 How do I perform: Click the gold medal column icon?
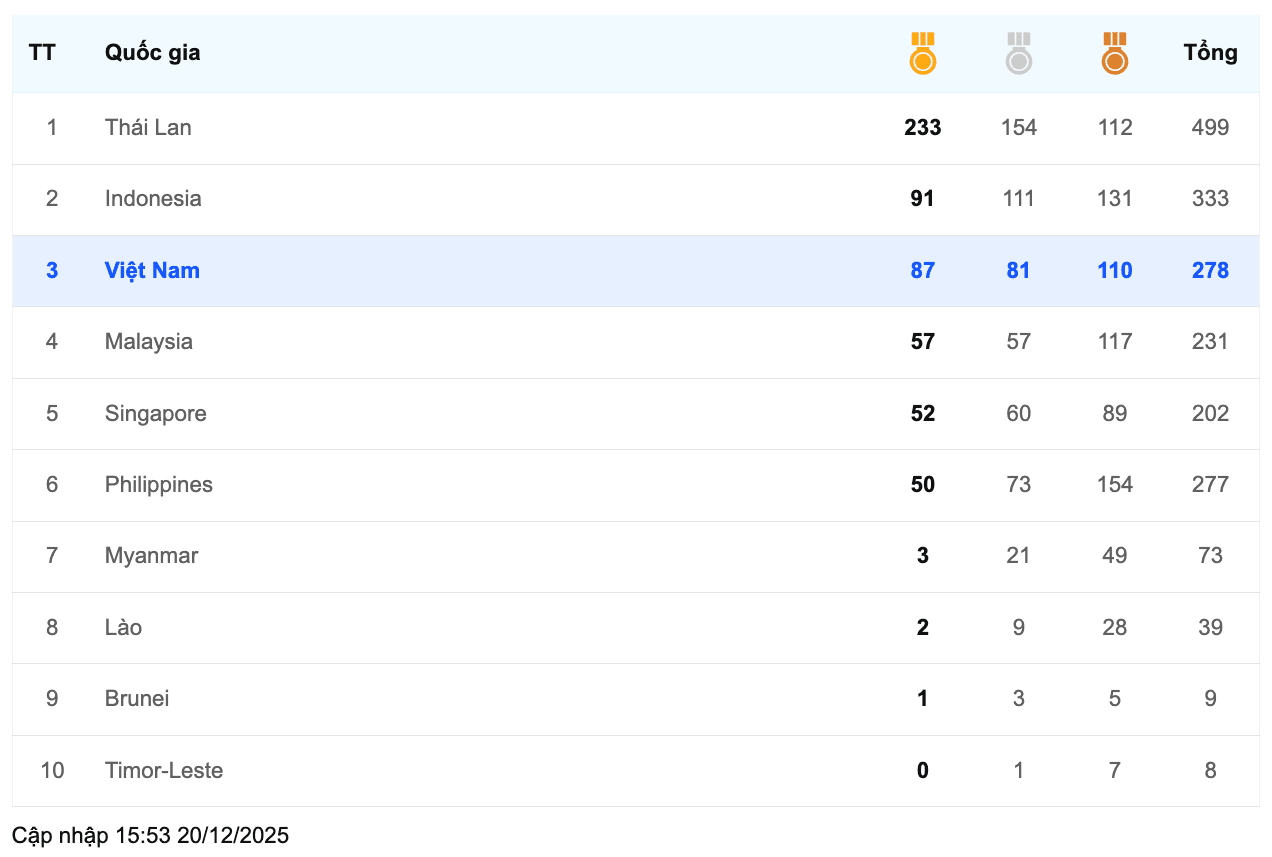(922, 53)
